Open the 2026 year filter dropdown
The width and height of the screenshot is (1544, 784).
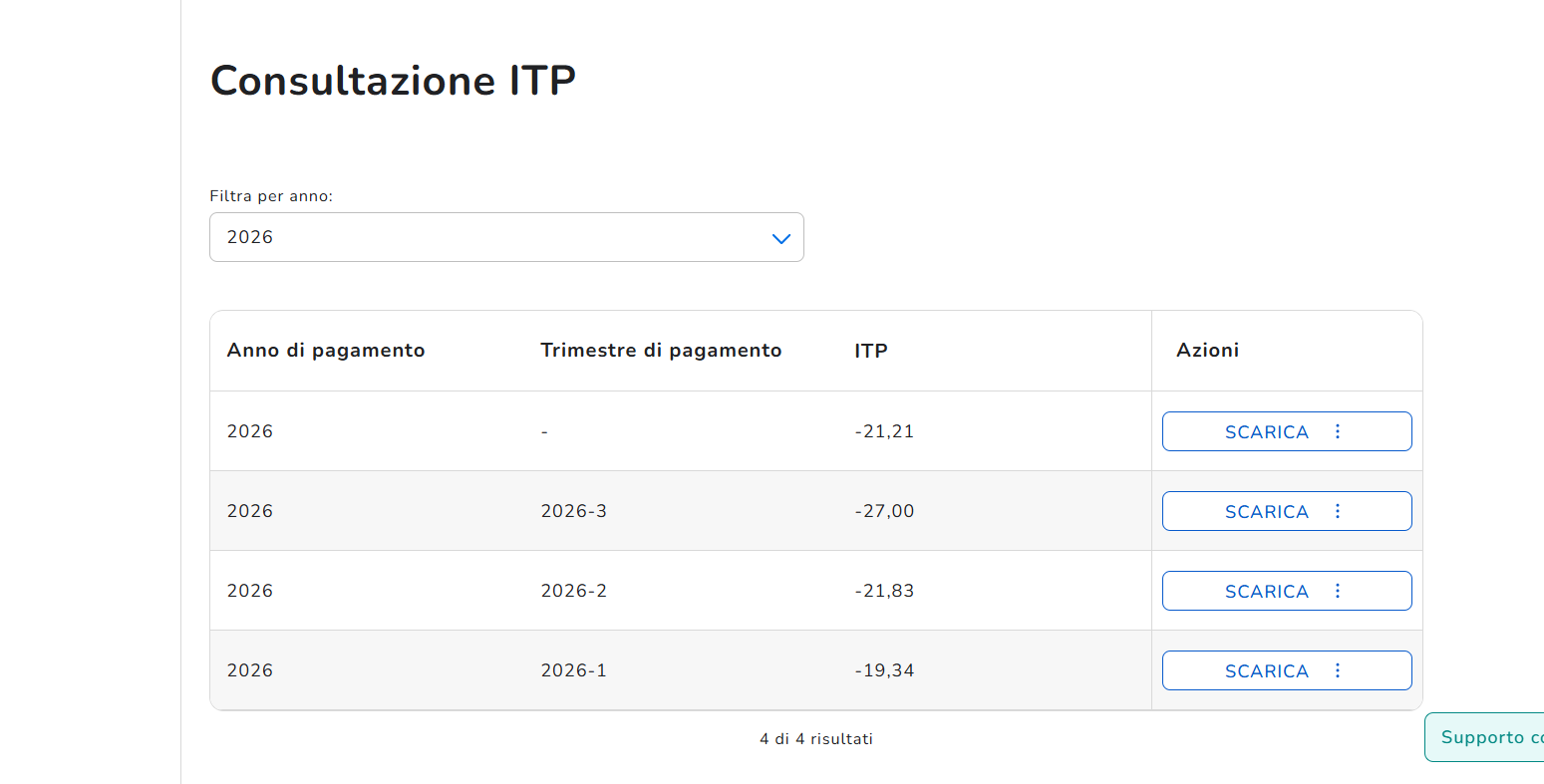(506, 237)
